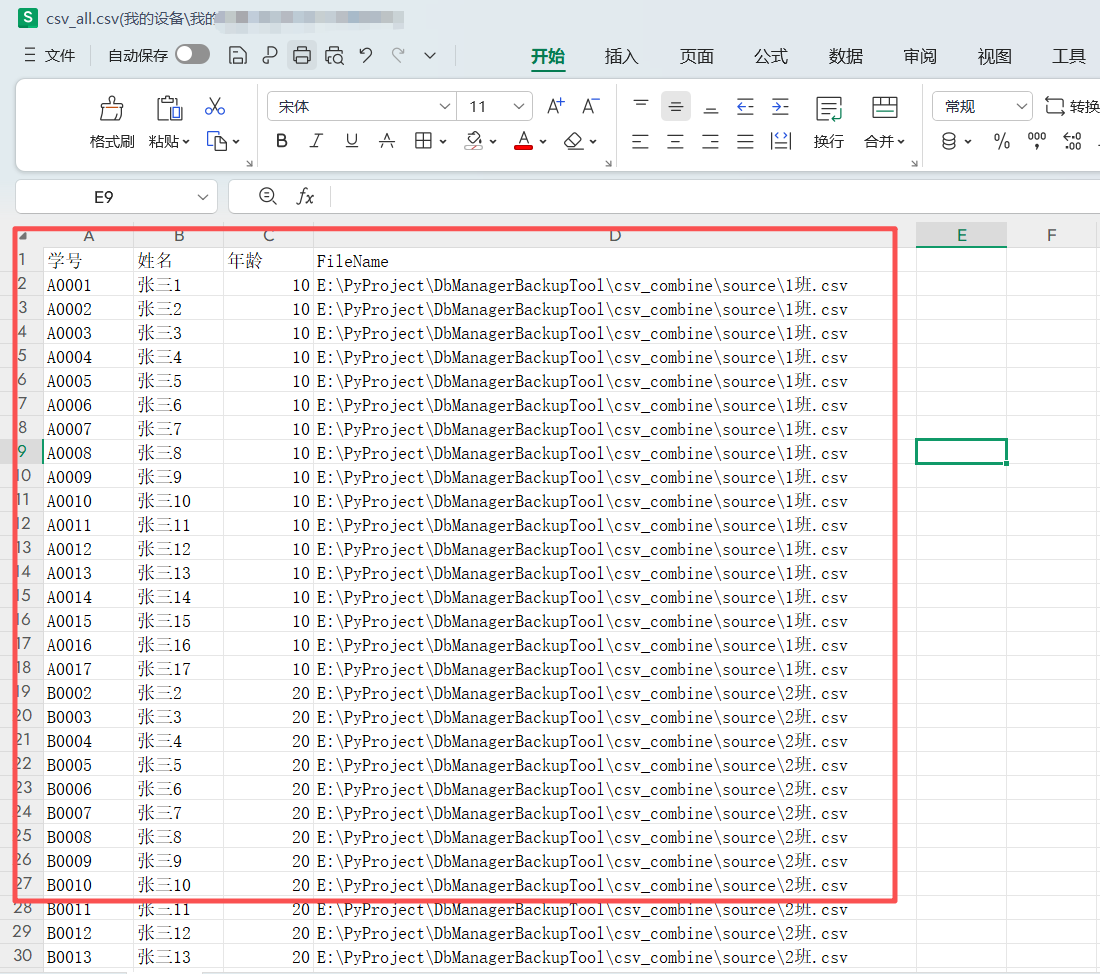Viewport: 1100px width, 974px height.
Task: Open Print Preview icon
Action: [x=335, y=55]
